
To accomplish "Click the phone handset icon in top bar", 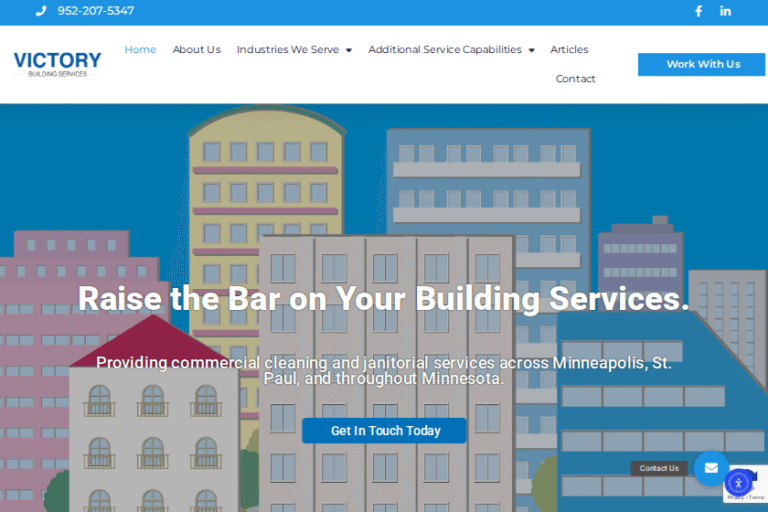I will point(41,11).
